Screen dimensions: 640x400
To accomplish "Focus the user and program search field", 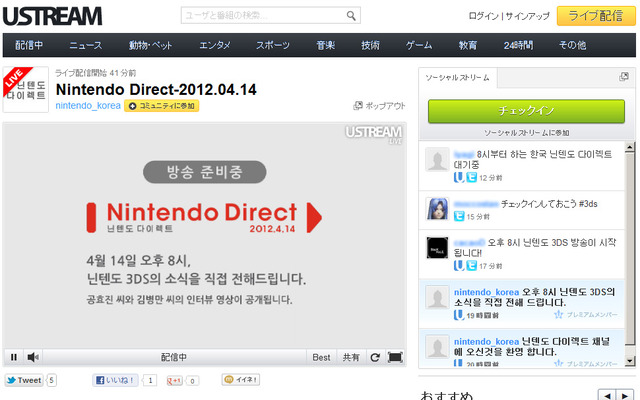I will pos(270,16).
